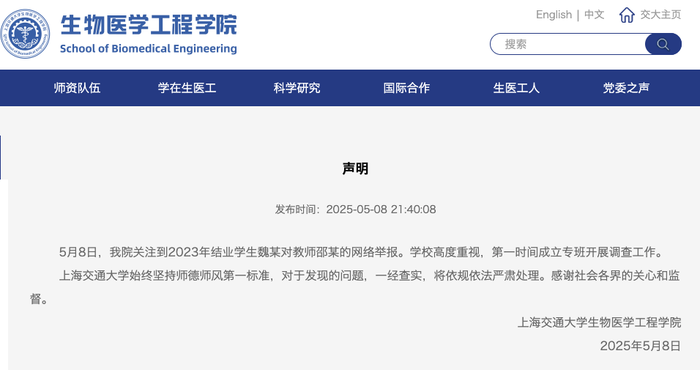The image size is (700, 370).
Task: Click the 2025年5月8日 date at the bottom
Action: [640, 346]
